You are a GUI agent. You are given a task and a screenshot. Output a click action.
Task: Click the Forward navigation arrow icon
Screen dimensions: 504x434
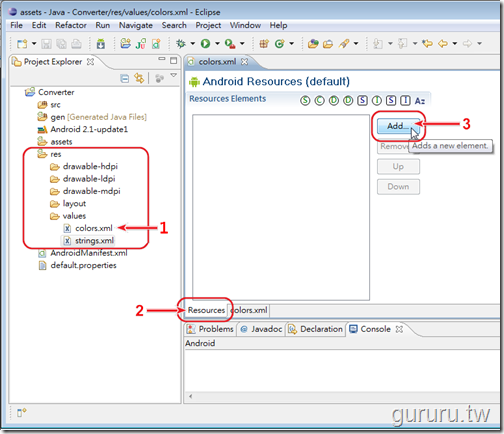click(467, 44)
